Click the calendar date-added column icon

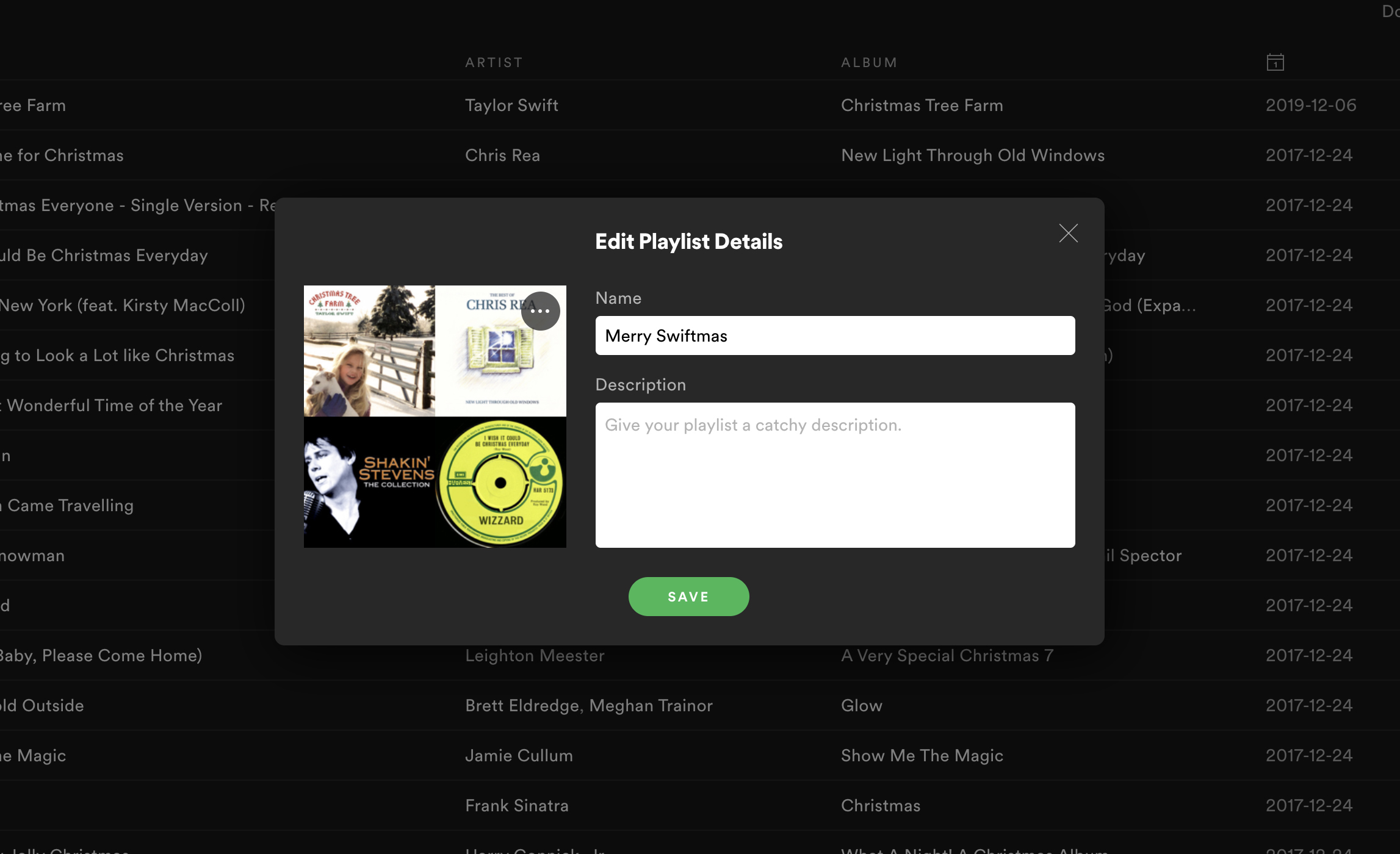point(1275,62)
